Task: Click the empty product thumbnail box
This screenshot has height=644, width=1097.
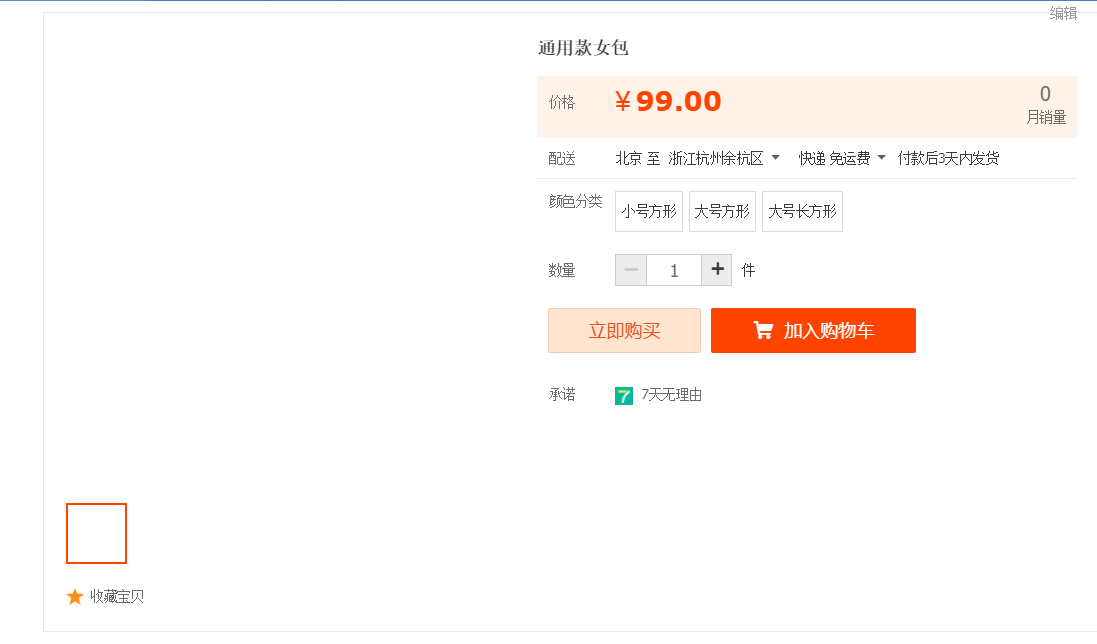Action: tap(96, 533)
